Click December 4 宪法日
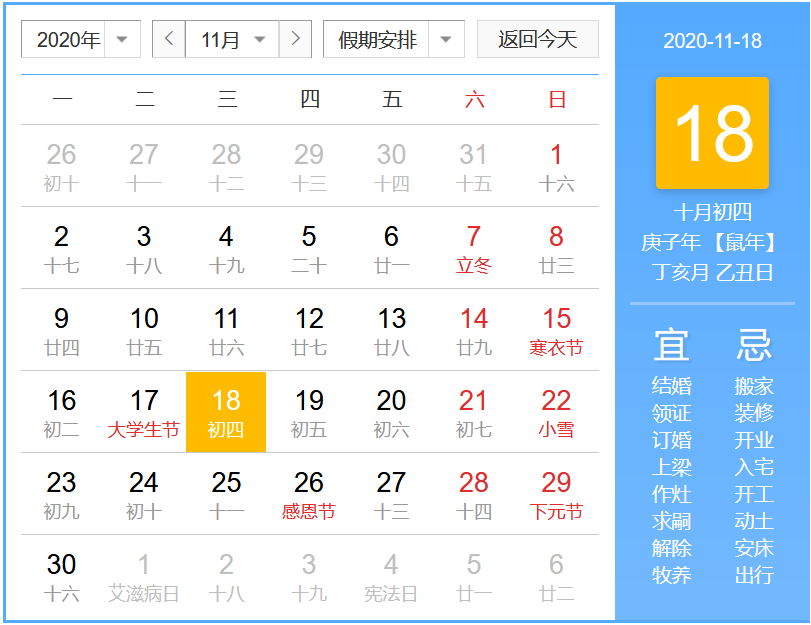This screenshot has width=811, height=625. 391,576
